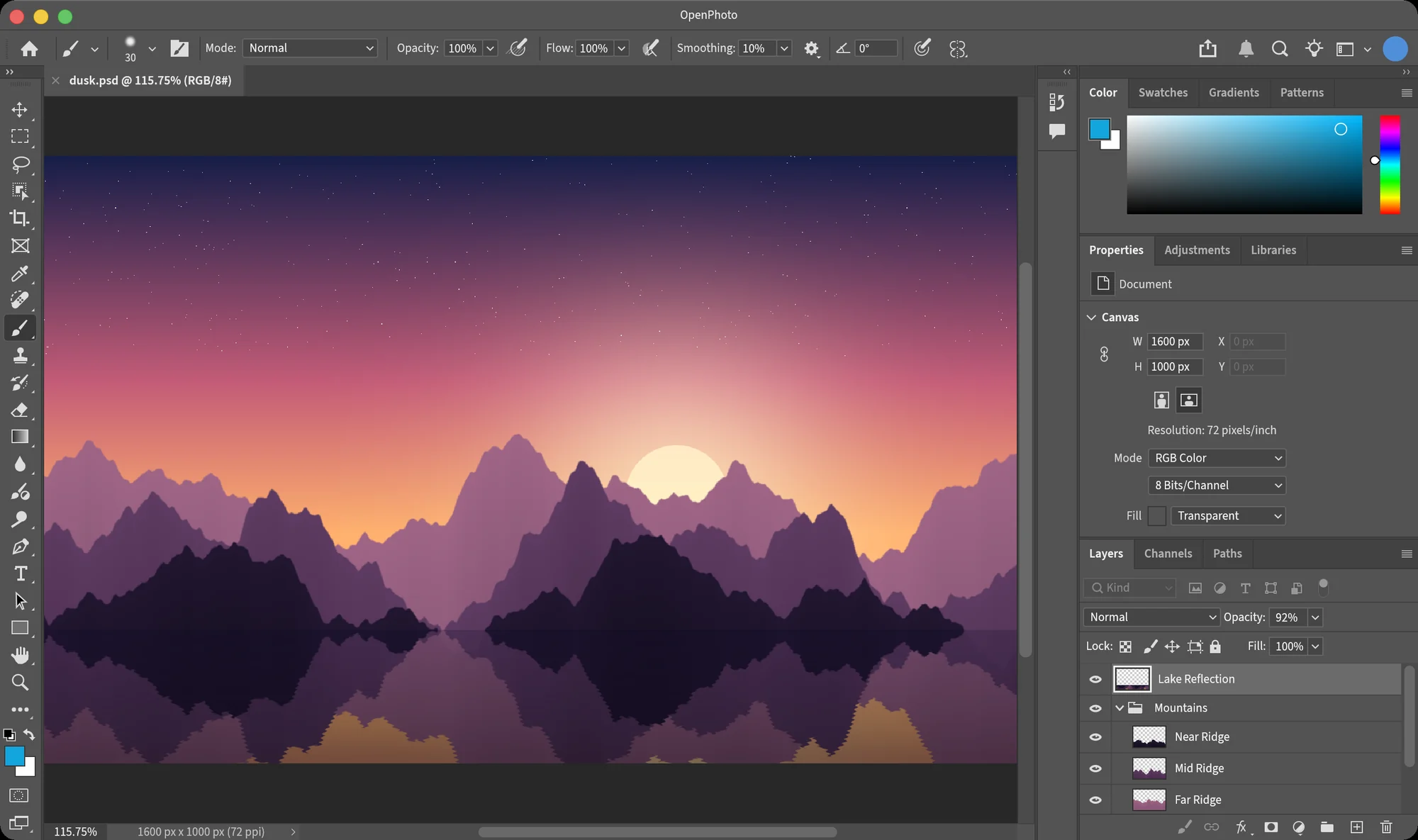Screen dimensions: 1418x840
Task: Select the Rectangular Marquee tool
Action: 20,136
